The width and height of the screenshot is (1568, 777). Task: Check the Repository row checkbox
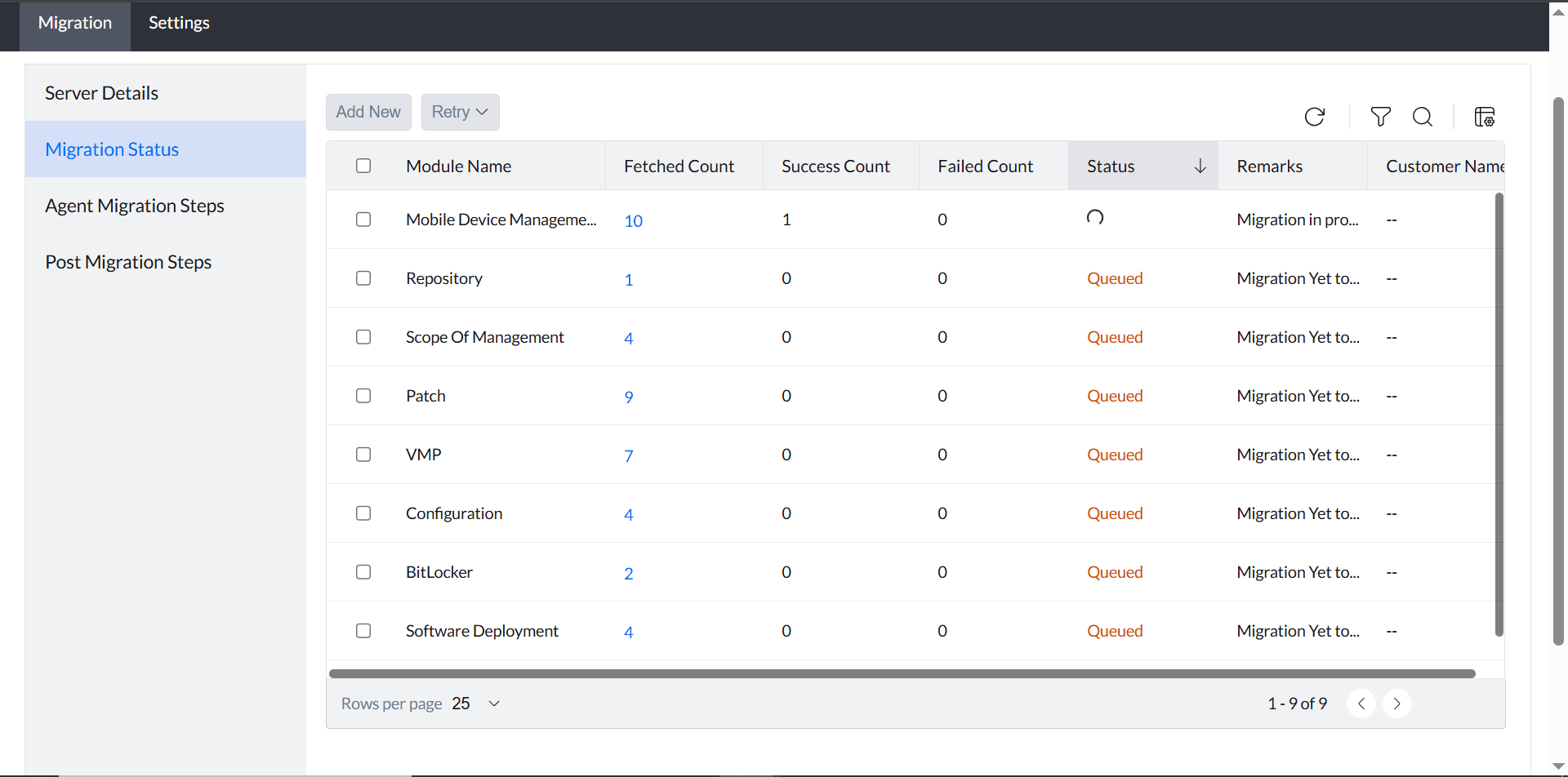(x=363, y=278)
